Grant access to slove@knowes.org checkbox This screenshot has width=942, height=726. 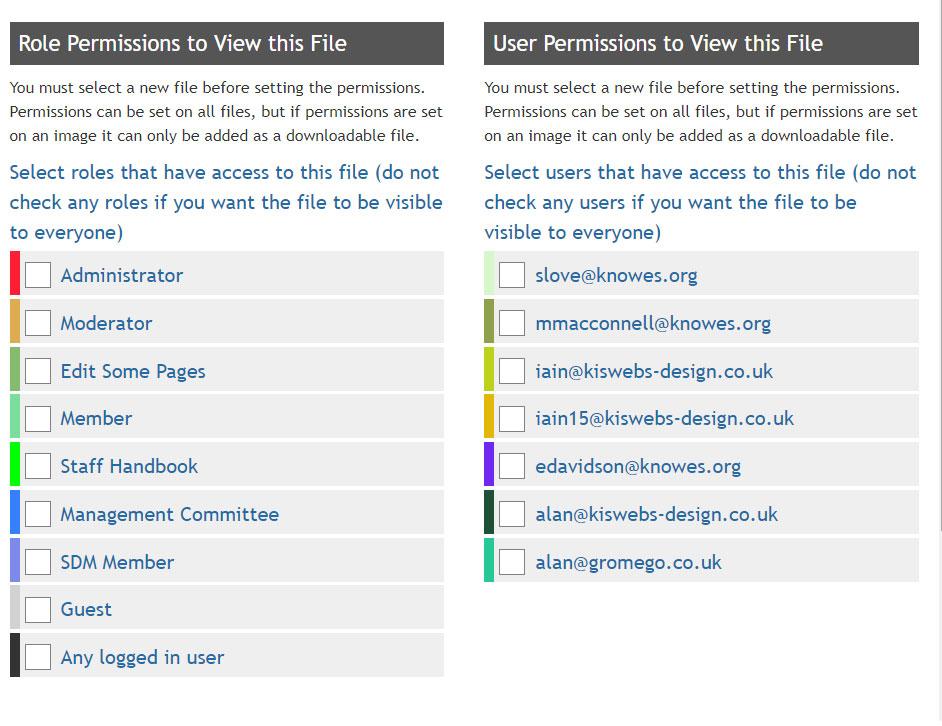click(x=512, y=275)
